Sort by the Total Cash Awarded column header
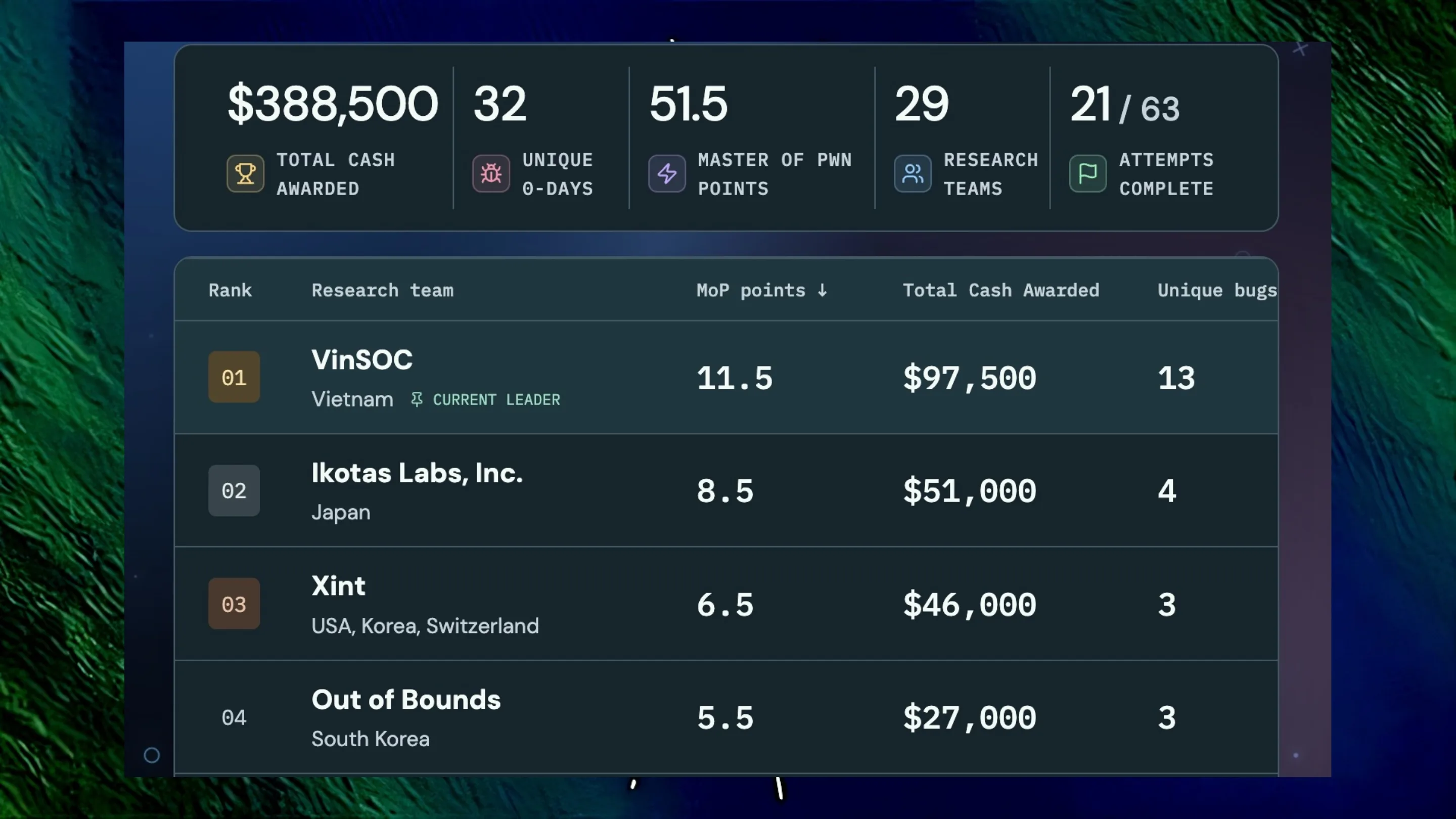The width and height of the screenshot is (1456, 819). 1001,291
